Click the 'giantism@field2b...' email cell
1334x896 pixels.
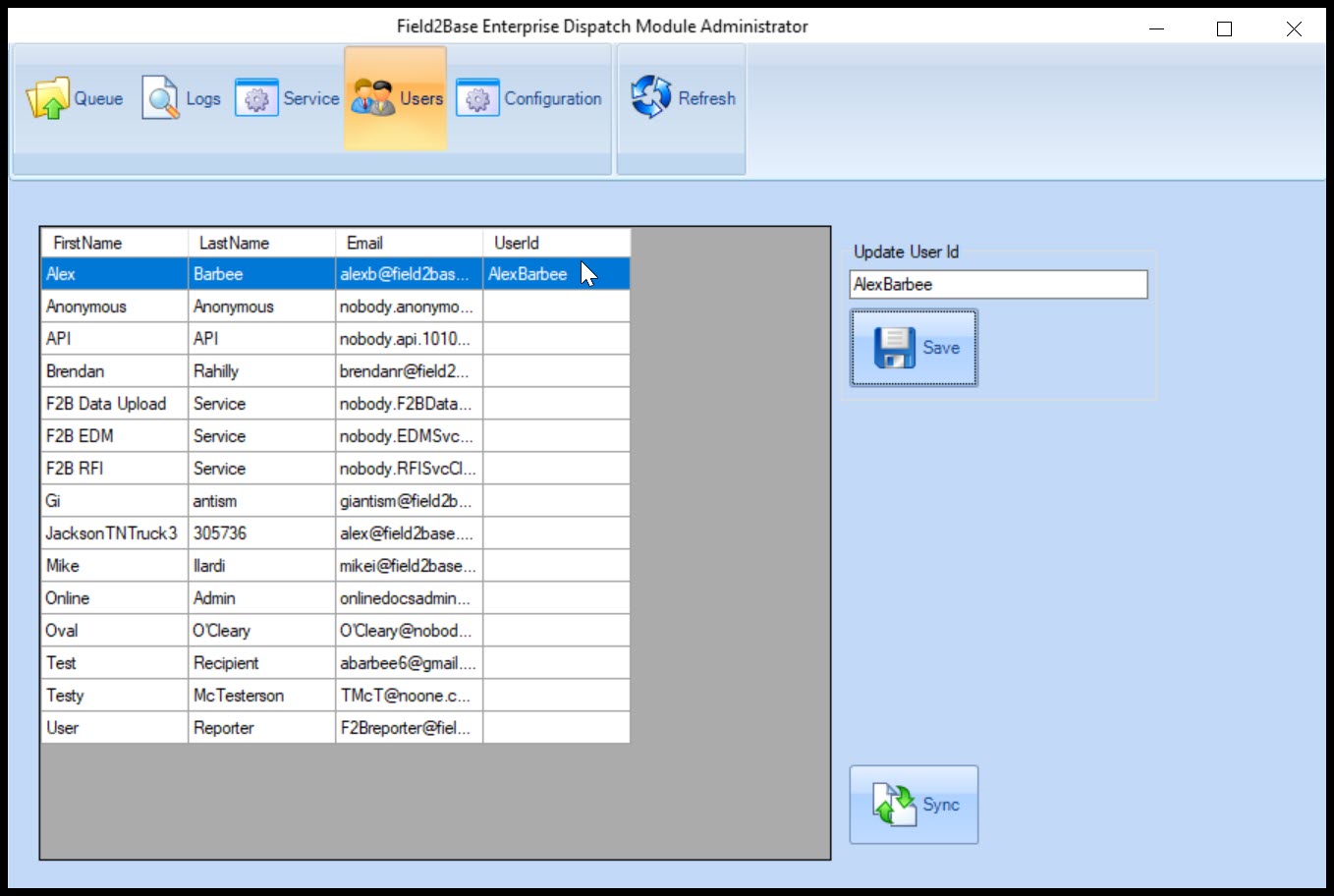[x=409, y=501]
